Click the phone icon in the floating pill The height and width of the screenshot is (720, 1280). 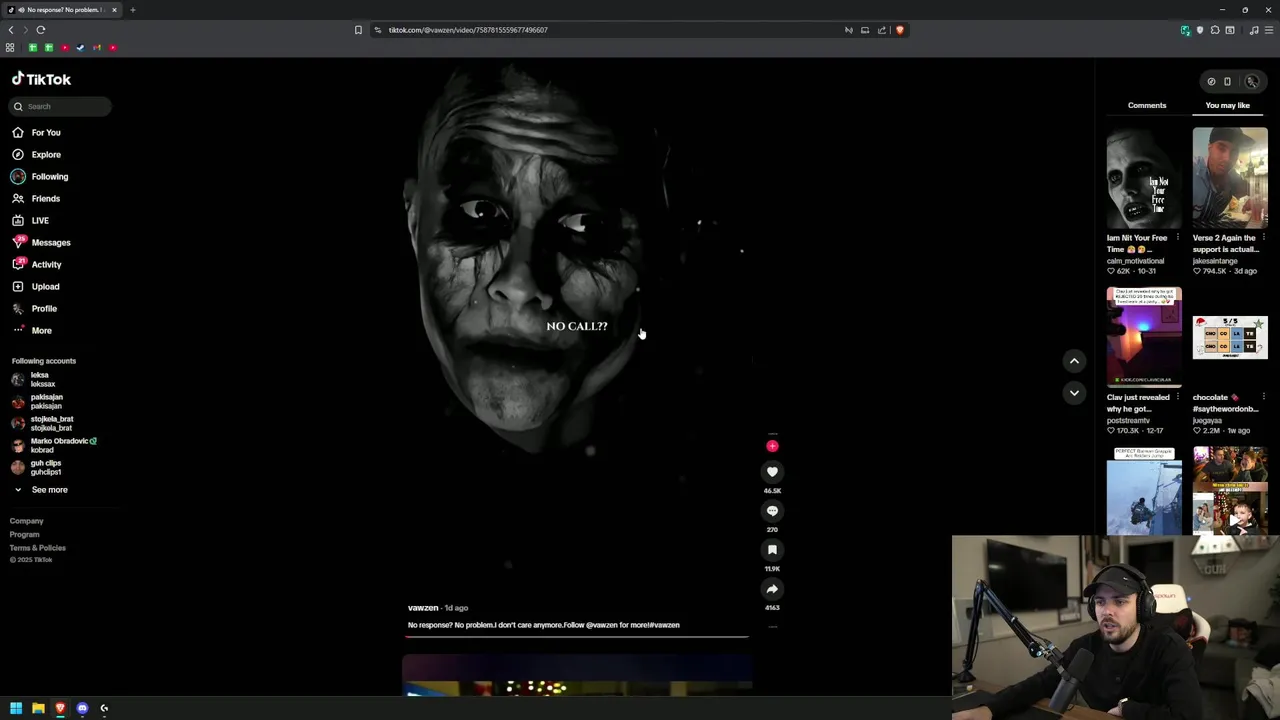[x=1228, y=82]
